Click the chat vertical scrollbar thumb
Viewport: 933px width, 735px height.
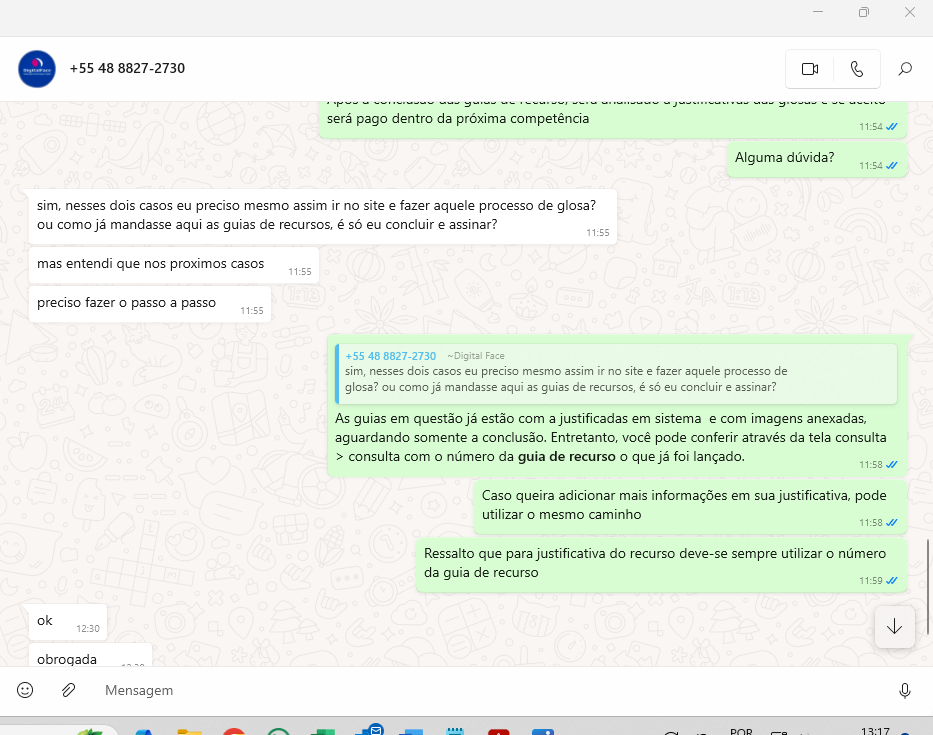928,586
